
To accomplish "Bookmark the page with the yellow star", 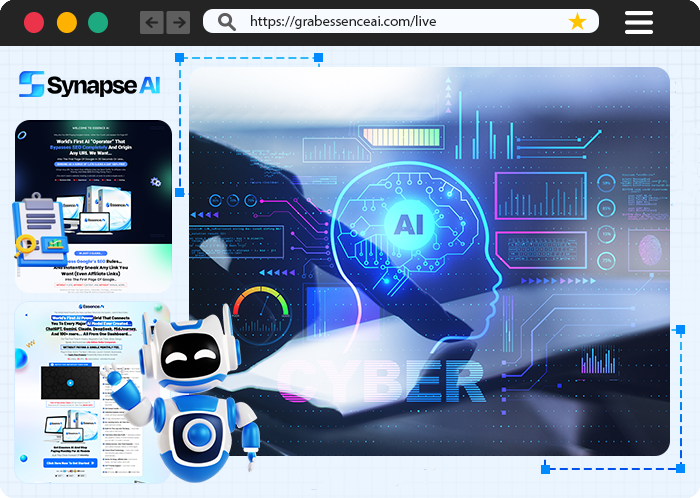I will coord(577,22).
